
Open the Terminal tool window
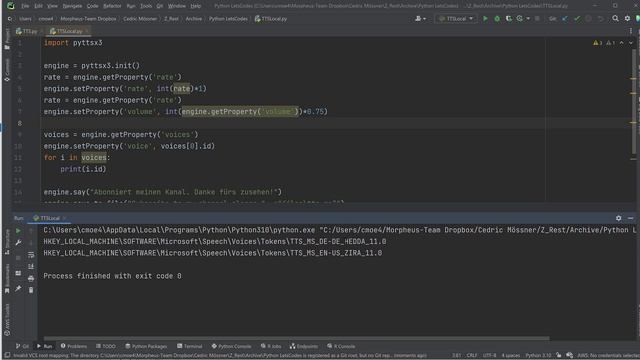point(190,346)
